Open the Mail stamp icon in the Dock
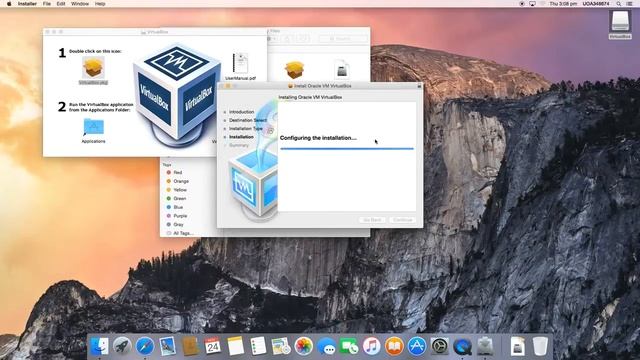The width and height of the screenshot is (640, 360). click(x=167, y=347)
